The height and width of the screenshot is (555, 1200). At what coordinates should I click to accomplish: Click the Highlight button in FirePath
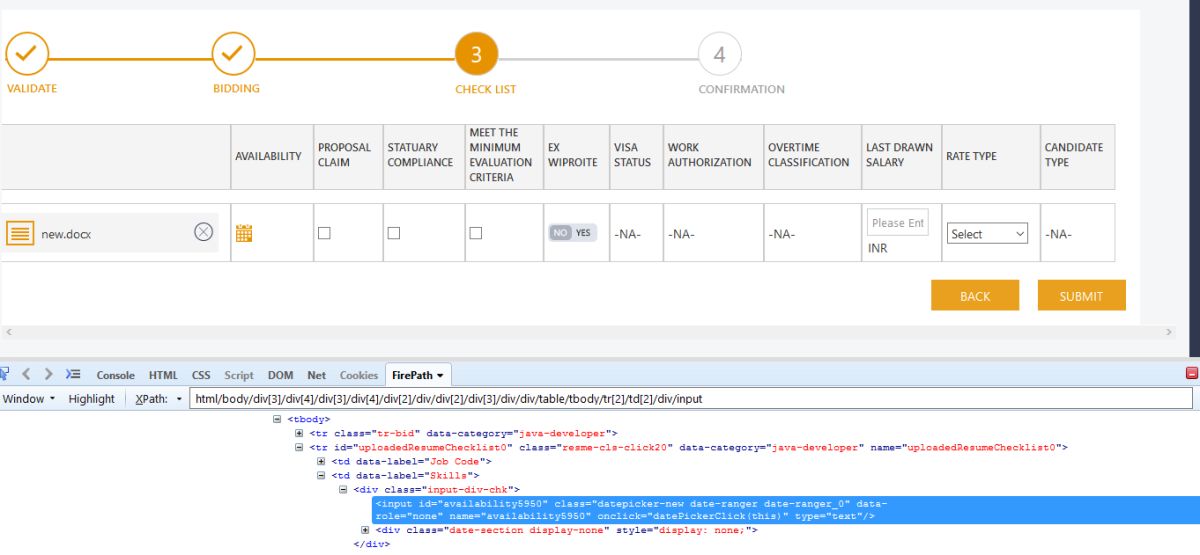pyautogui.click(x=92, y=399)
